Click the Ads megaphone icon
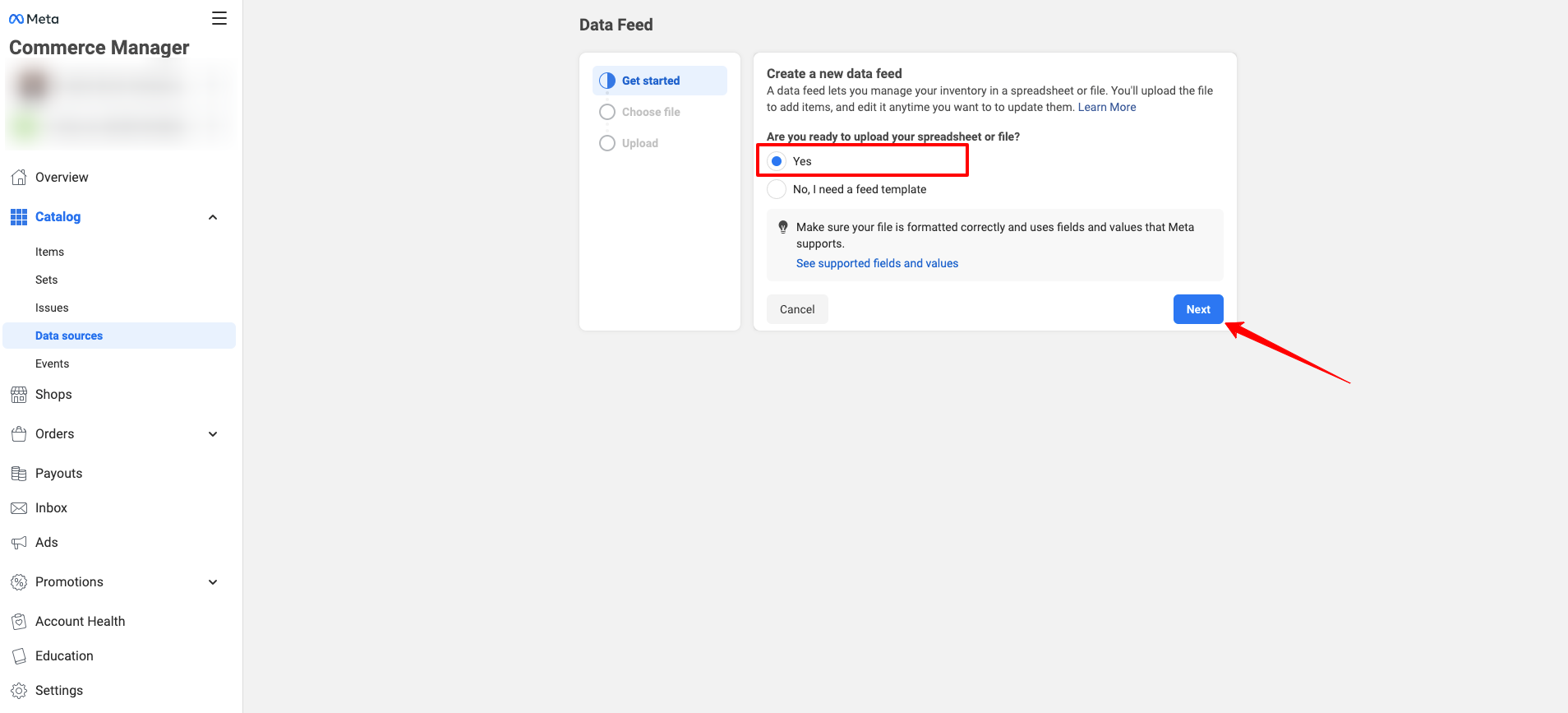Screen dimensions: 1568x713 (19, 543)
